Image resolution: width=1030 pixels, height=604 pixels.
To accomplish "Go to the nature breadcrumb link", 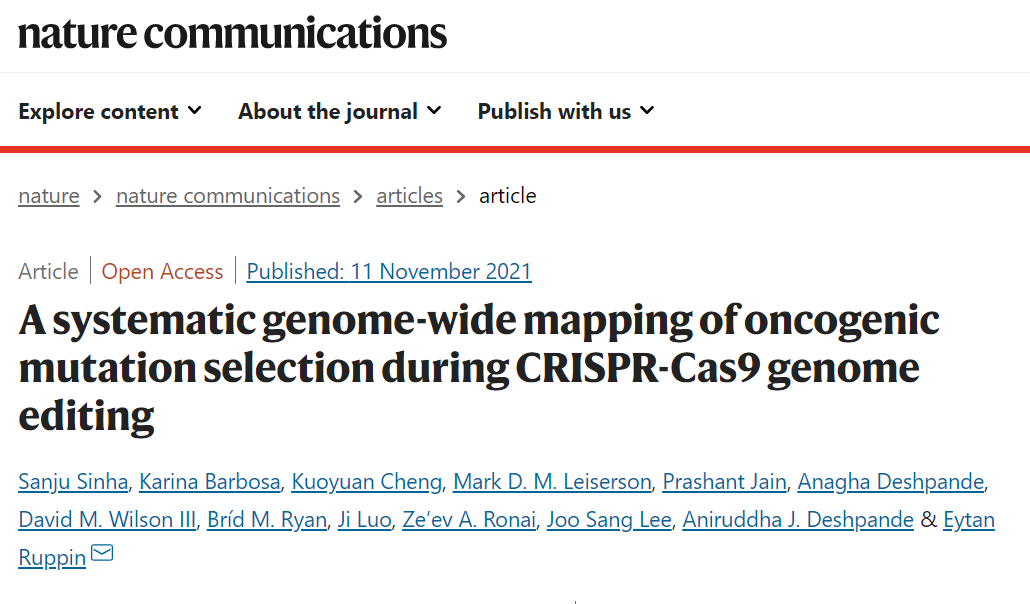I will 49,196.
